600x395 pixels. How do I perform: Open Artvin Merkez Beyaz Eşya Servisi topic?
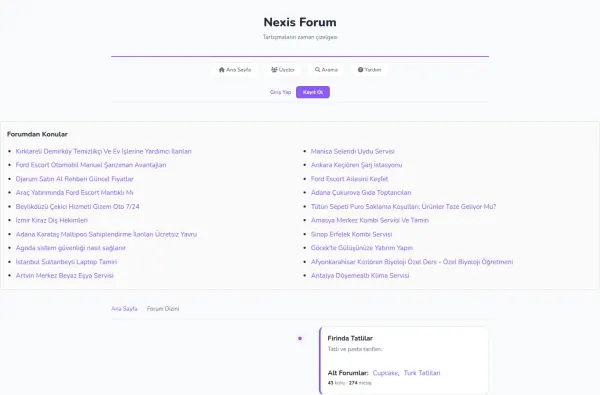tap(64, 276)
